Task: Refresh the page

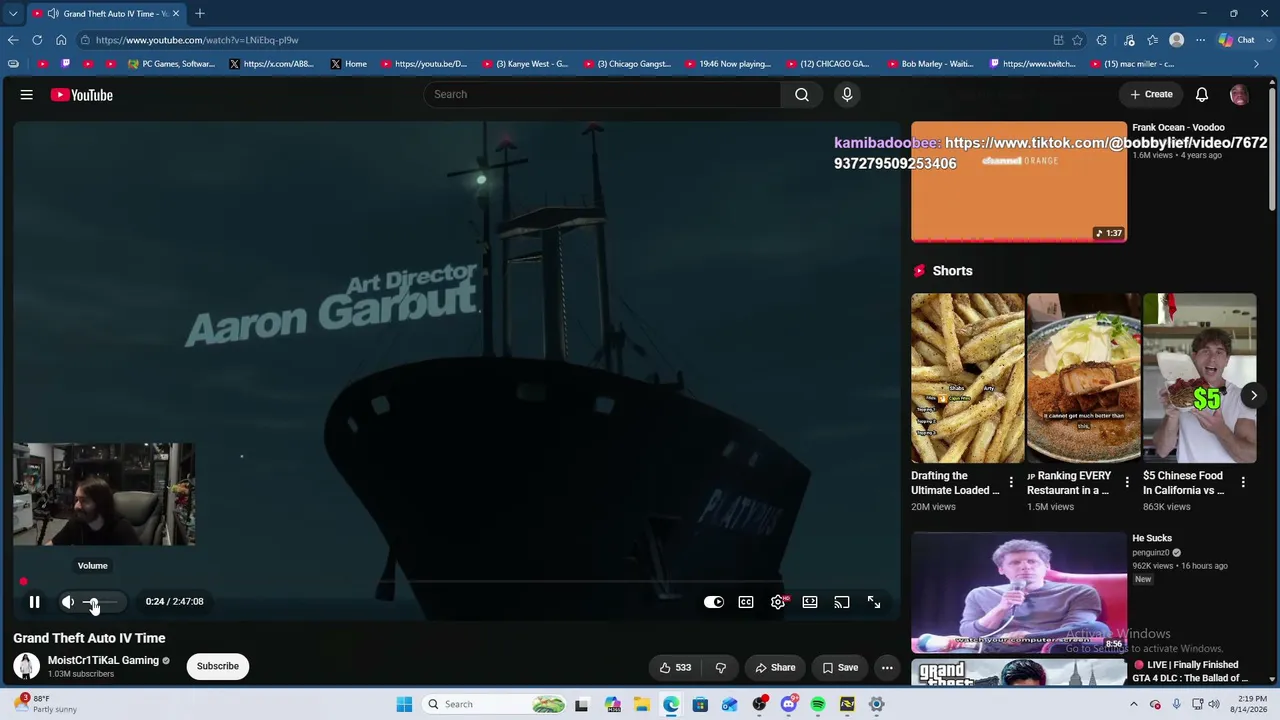Action: 37,40
